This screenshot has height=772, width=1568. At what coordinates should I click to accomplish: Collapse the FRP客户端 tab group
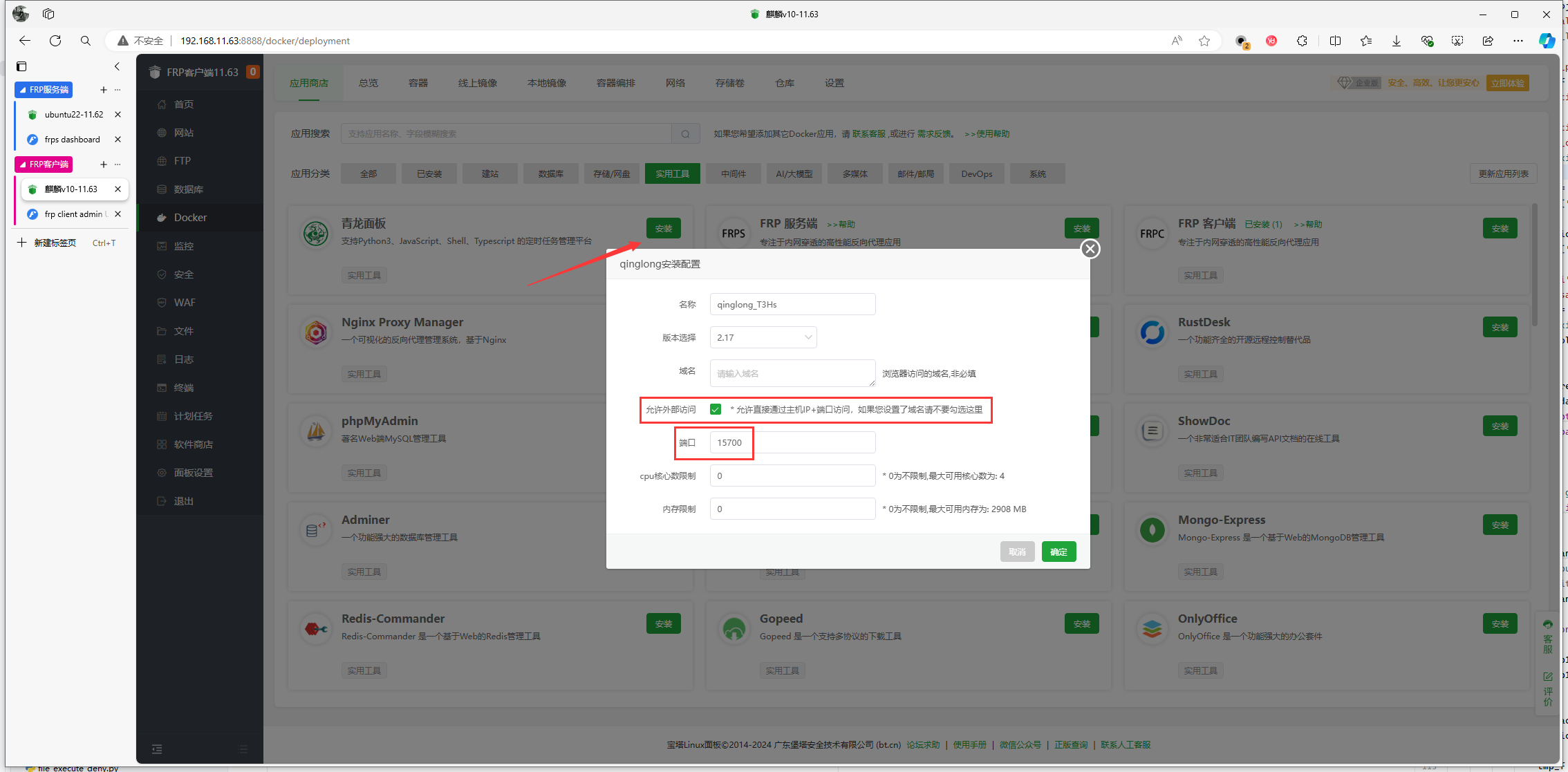pos(44,164)
